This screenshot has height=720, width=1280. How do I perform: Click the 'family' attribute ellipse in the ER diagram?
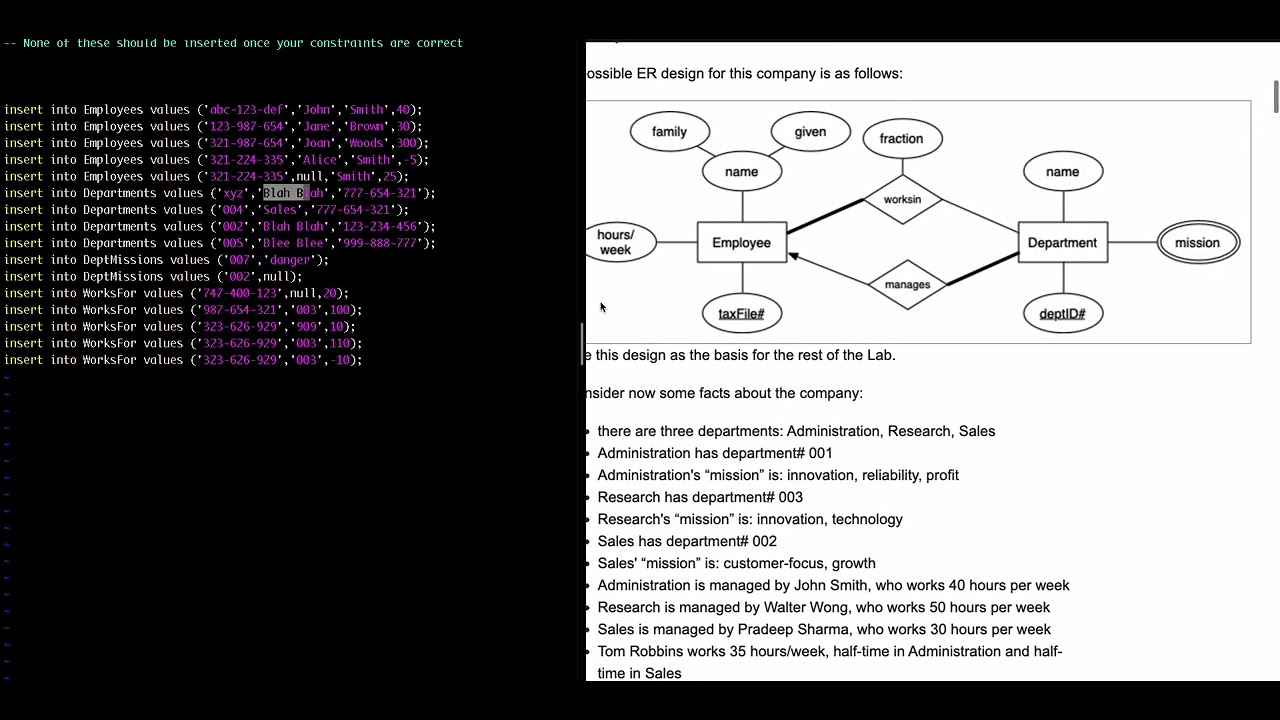(669, 132)
